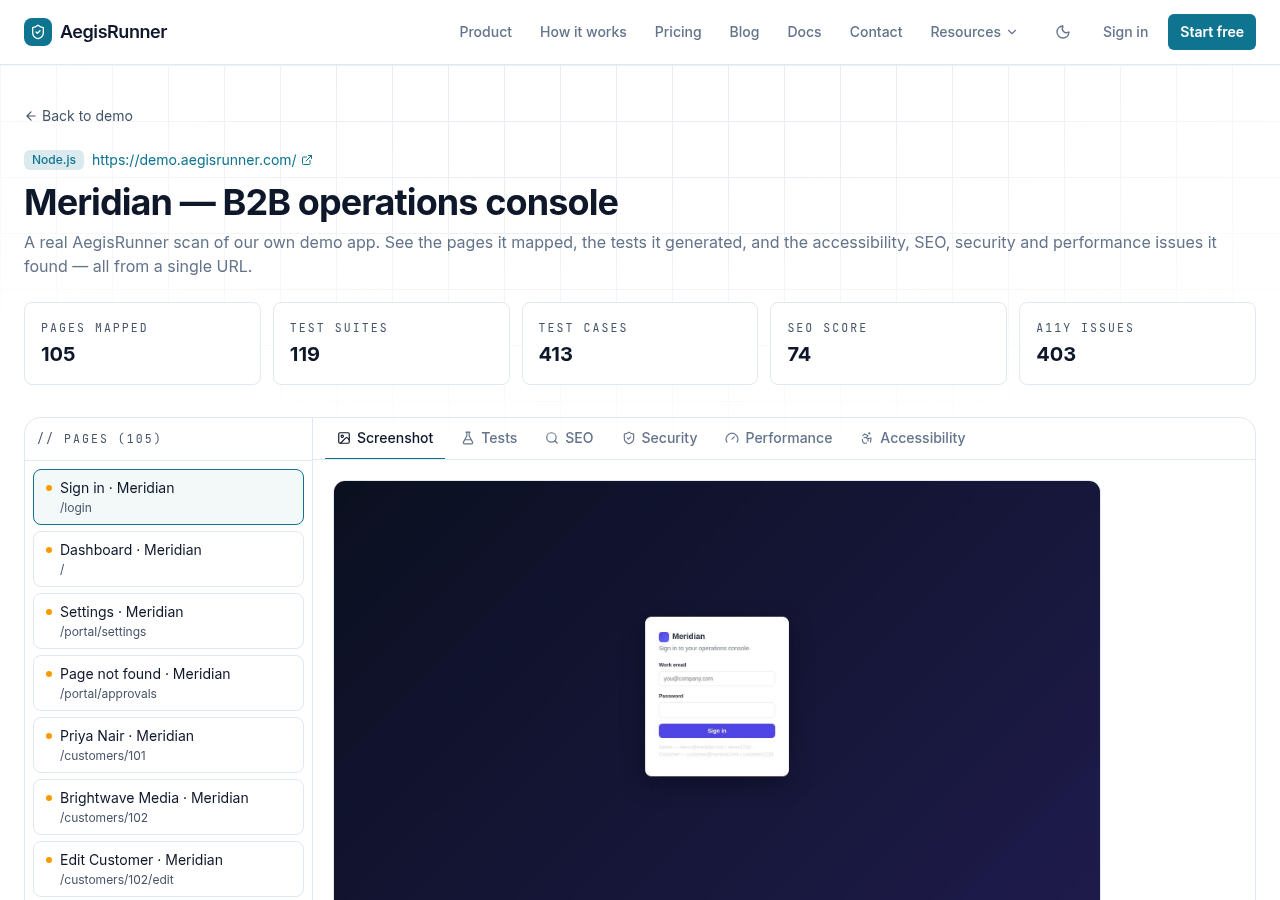Click the flask icon on Tests tab

pyautogui.click(x=468, y=438)
